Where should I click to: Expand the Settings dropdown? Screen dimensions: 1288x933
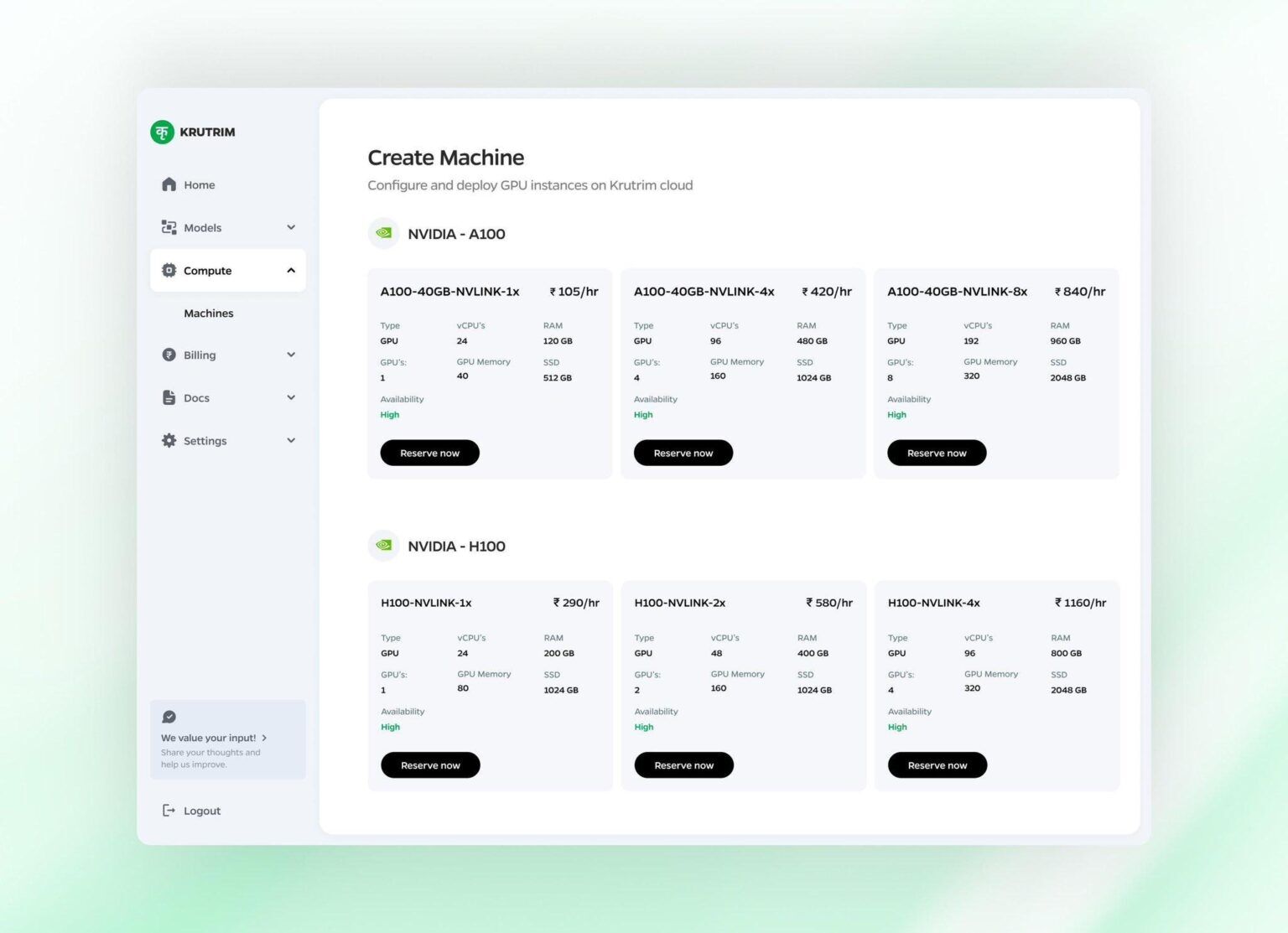291,440
